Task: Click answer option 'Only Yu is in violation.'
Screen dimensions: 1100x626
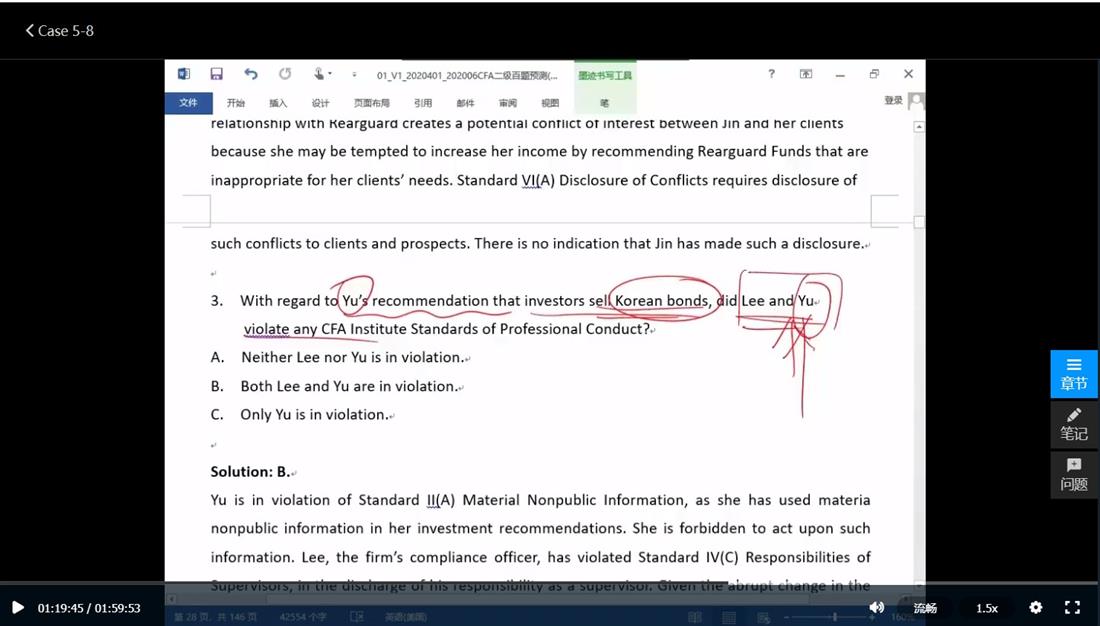Action: coord(314,415)
